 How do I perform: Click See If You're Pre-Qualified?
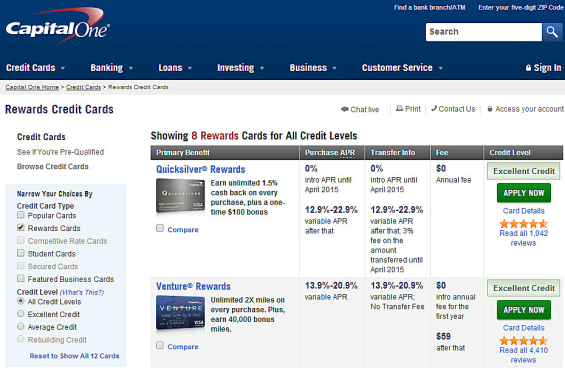pos(61,152)
